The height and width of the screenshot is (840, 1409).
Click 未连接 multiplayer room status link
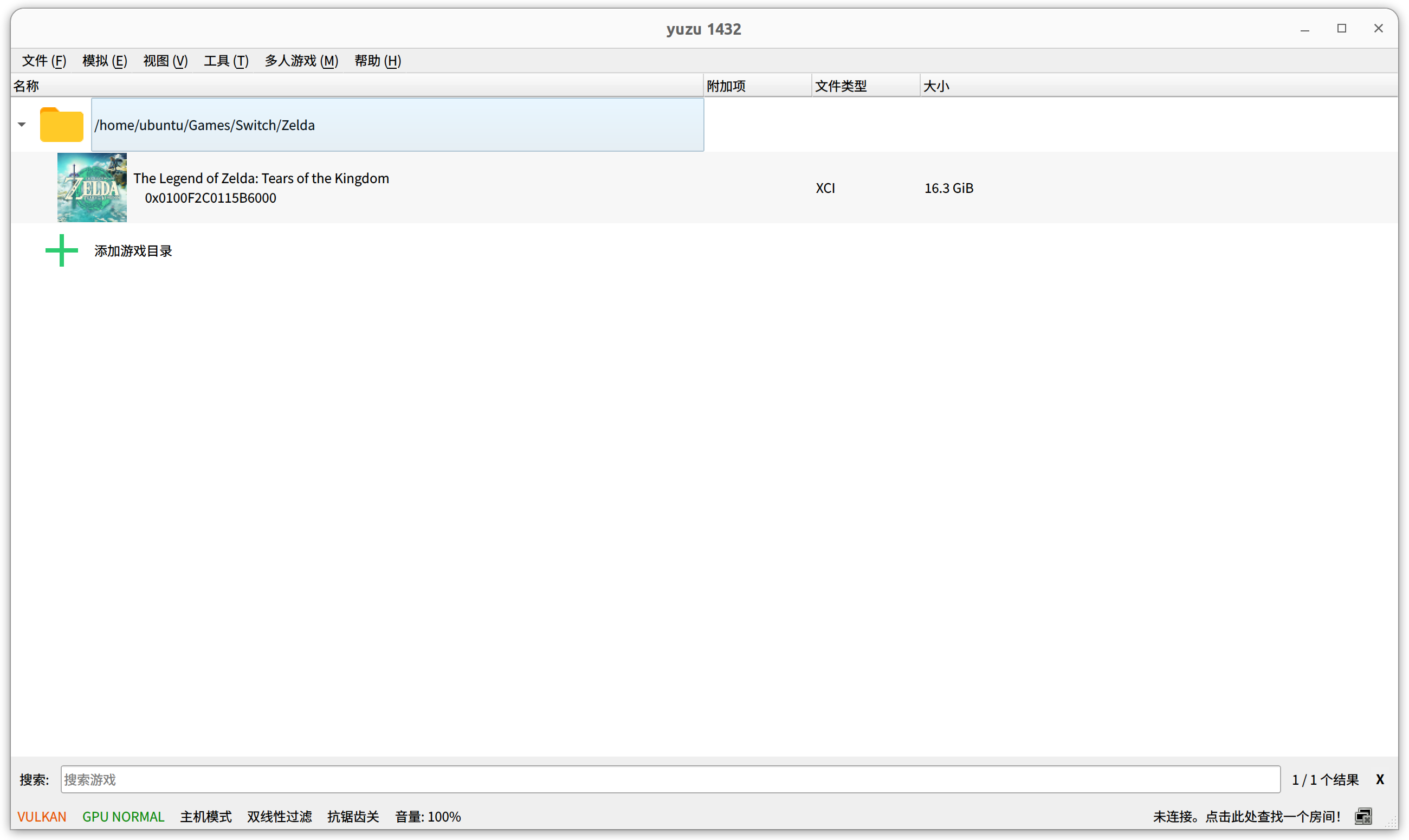tap(1246, 816)
